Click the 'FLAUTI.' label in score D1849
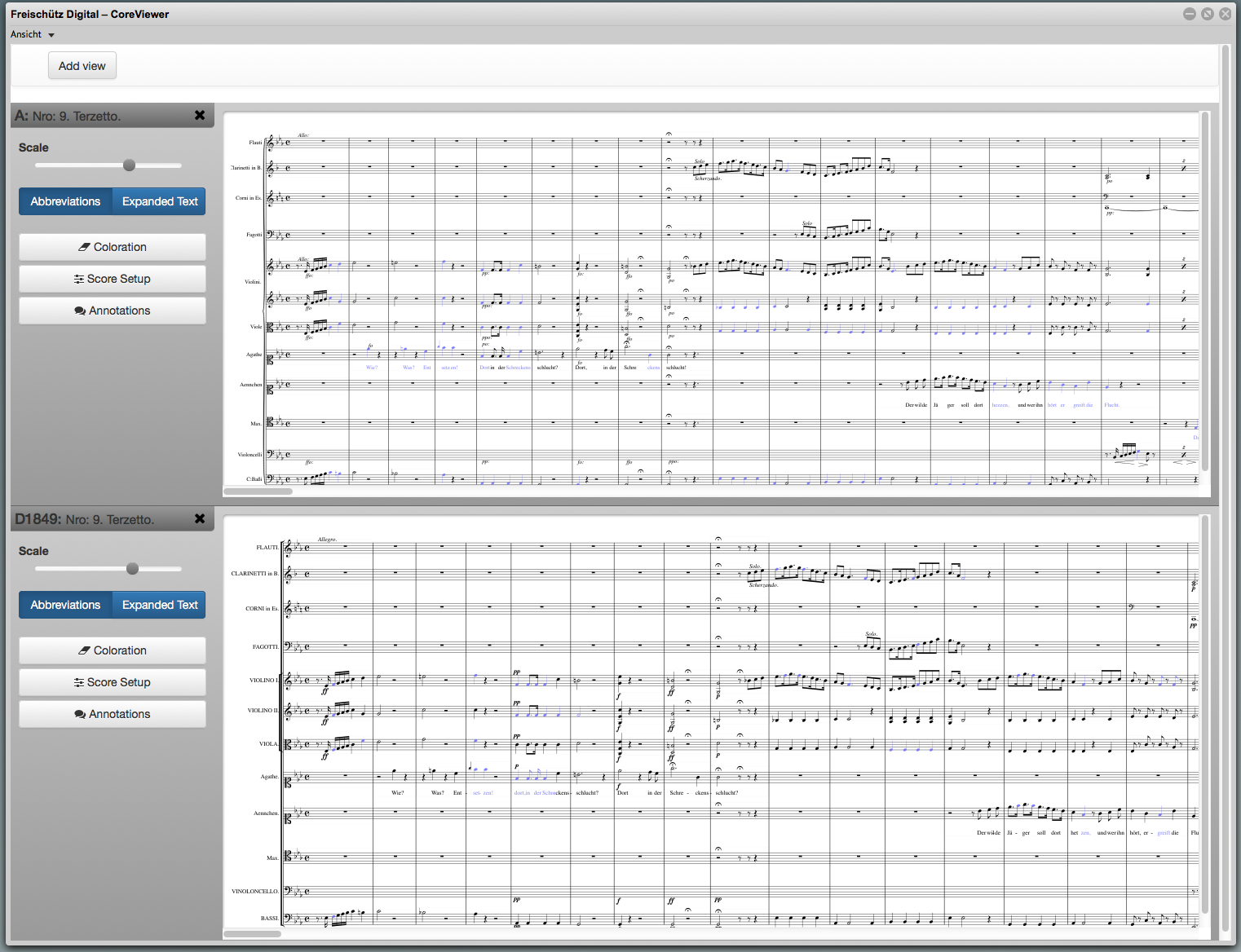The height and width of the screenshot is (952, 1241). (267, 548)
